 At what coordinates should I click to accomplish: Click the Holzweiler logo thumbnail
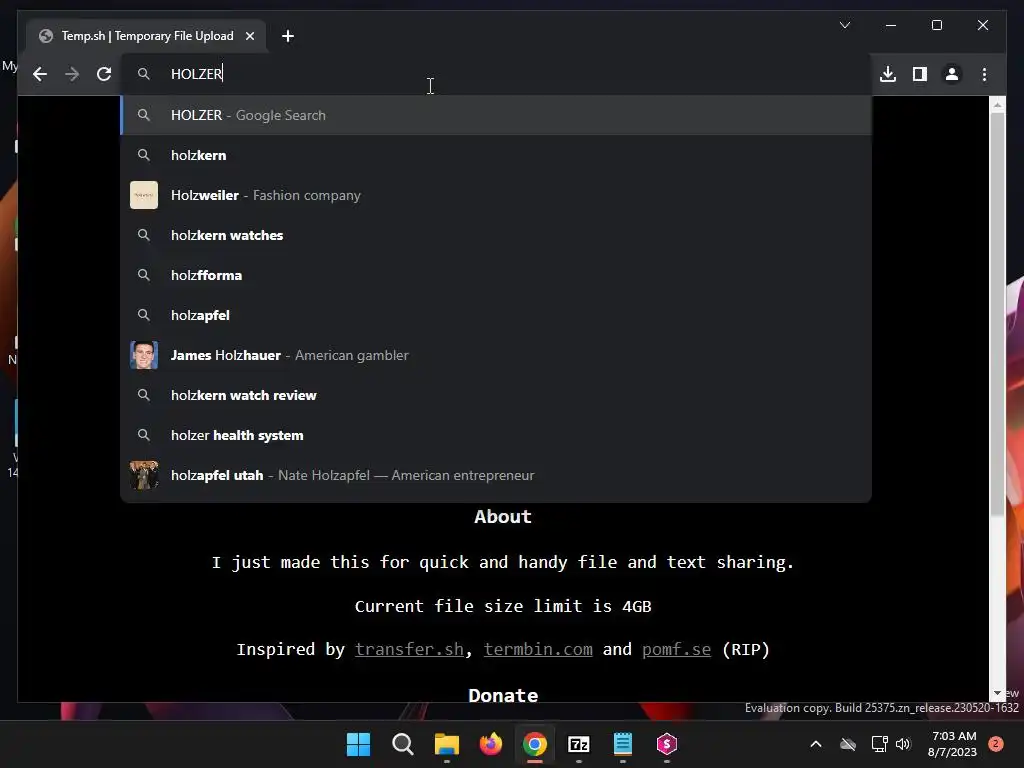(144, 195)
